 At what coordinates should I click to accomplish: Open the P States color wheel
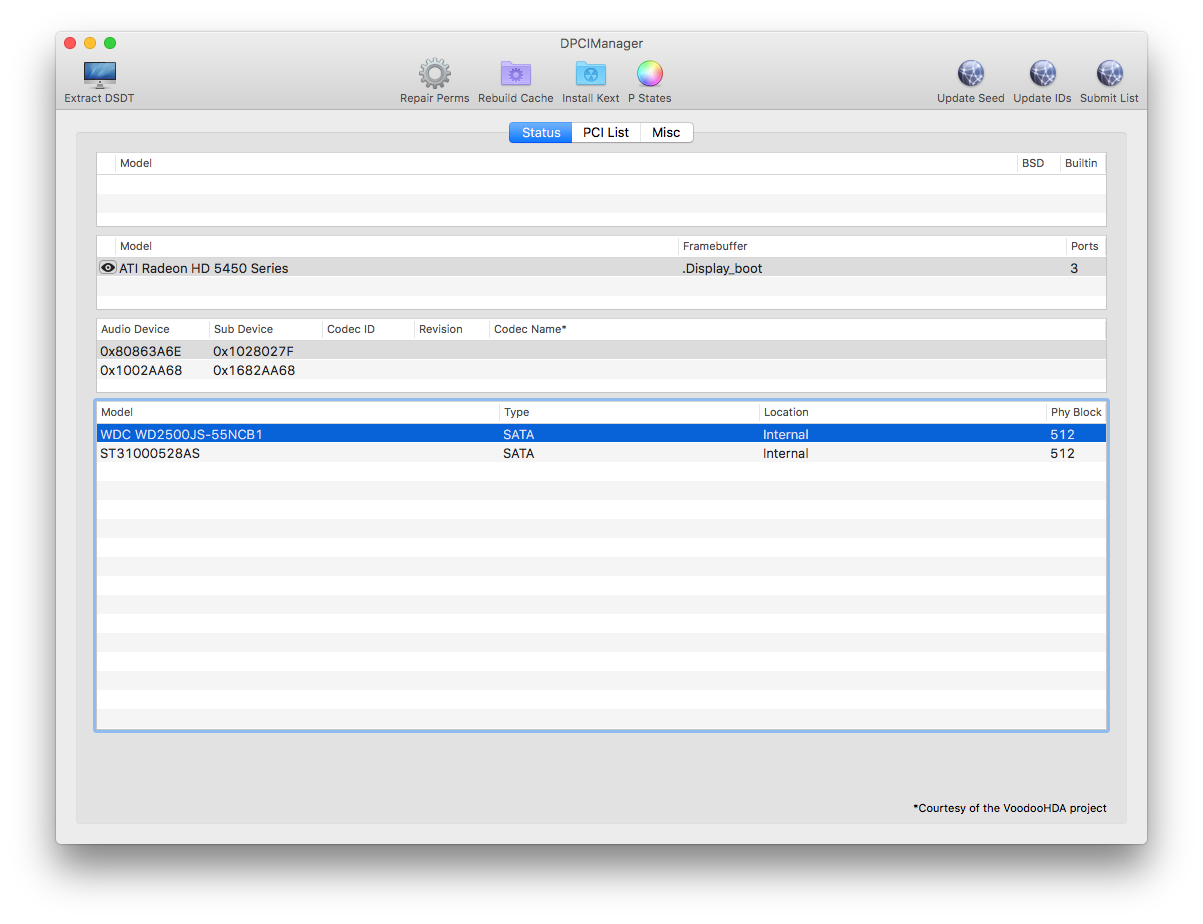tap(649, 75)
